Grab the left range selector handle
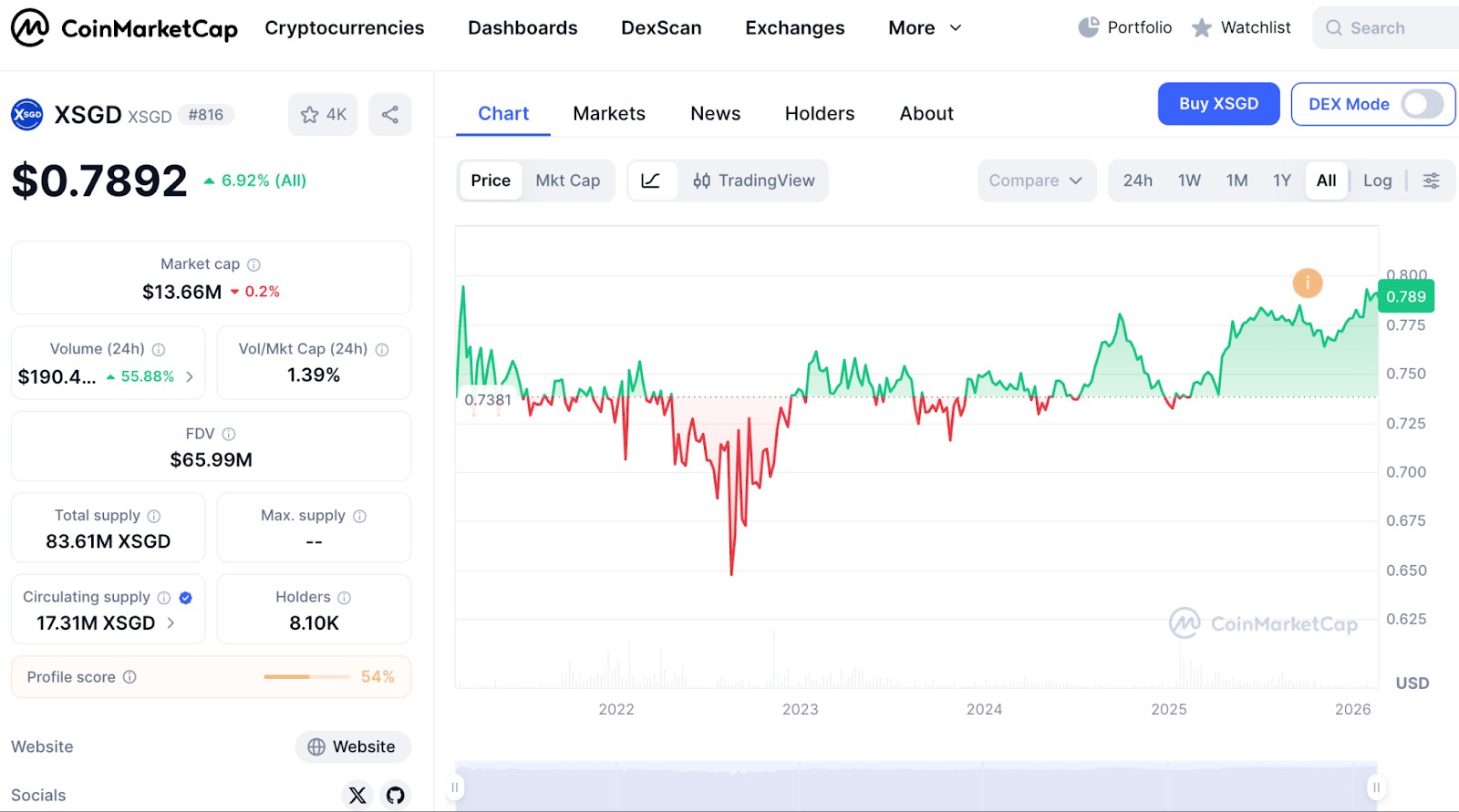Viewport: 1459px width, 812px height. (455, 787)
